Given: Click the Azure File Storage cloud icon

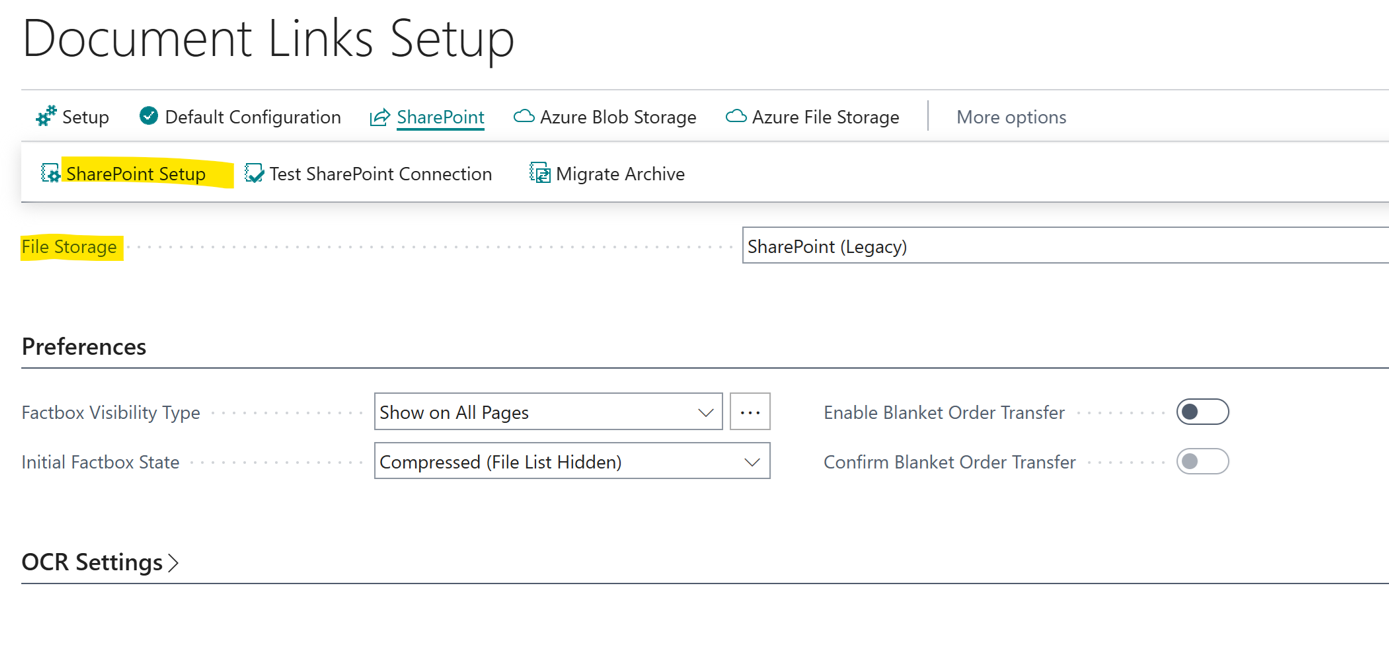Looking at the screenshot, I should click(x=736, y=117).
